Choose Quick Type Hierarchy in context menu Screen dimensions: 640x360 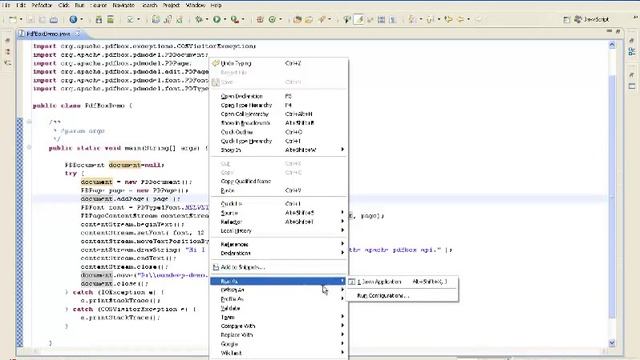coord(279,141)
